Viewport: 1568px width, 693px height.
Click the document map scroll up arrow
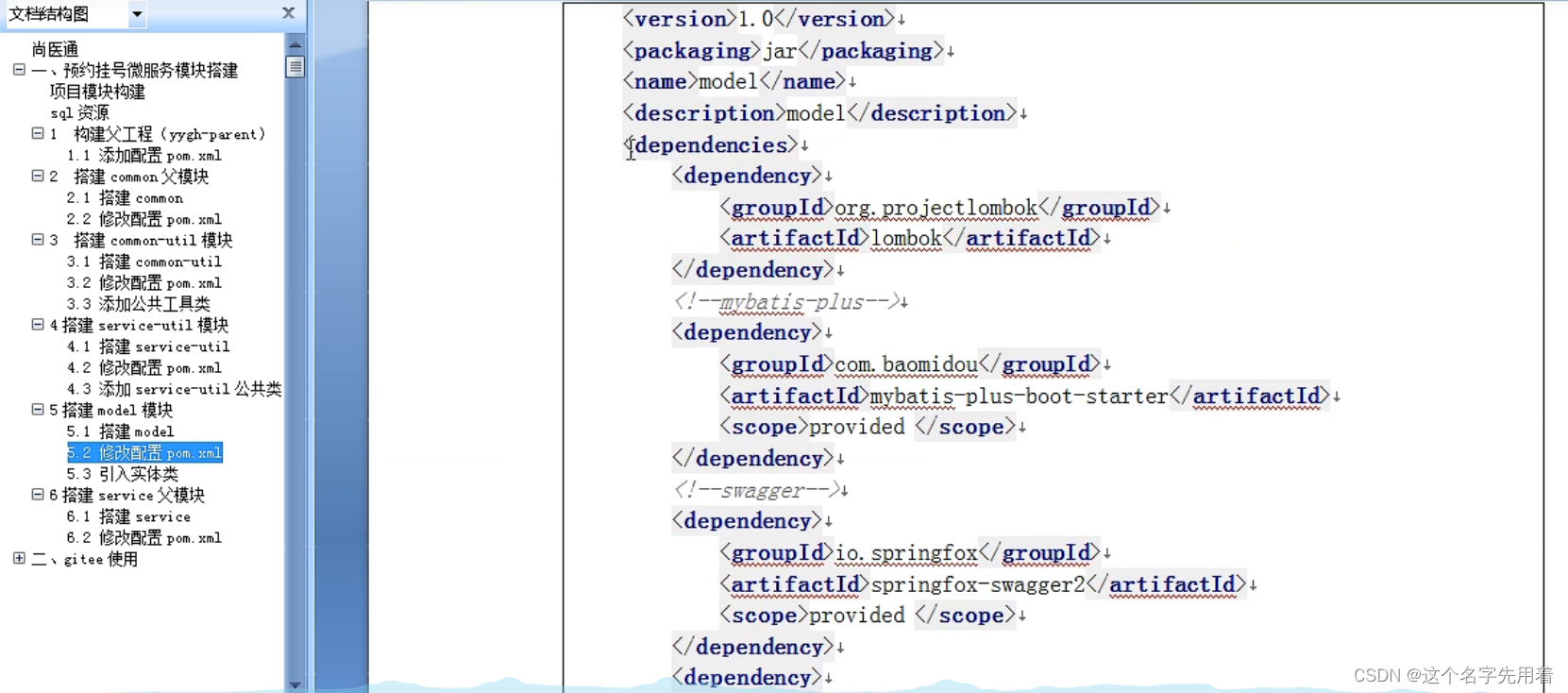[x=295, y=43]
